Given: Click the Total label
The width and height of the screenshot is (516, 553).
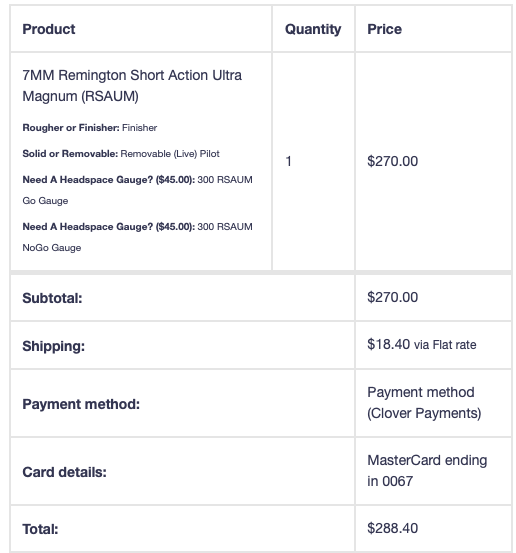Looking at the screenshot, I should coord(40,529).
